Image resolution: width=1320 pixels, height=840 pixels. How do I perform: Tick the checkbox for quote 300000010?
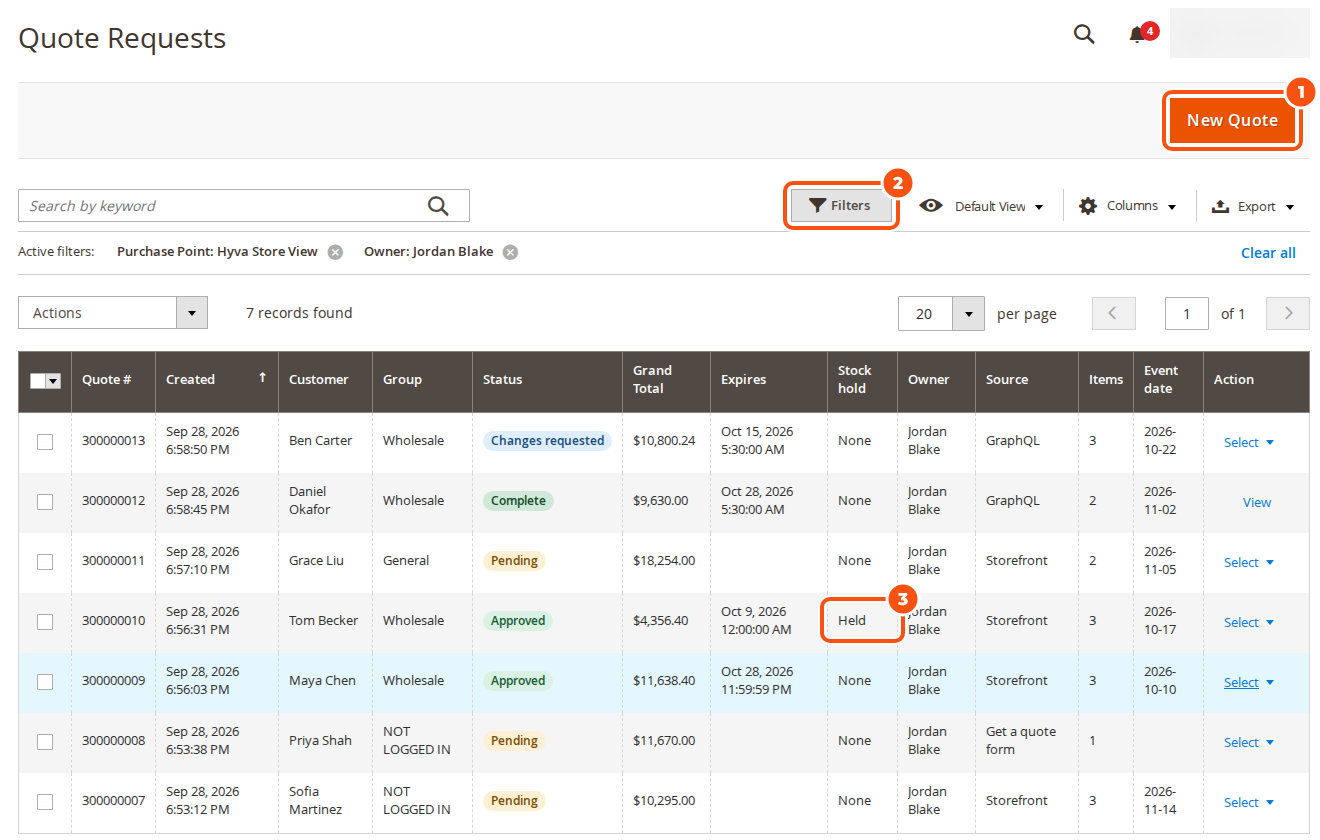pyautogui.click(x=45, y=622)
